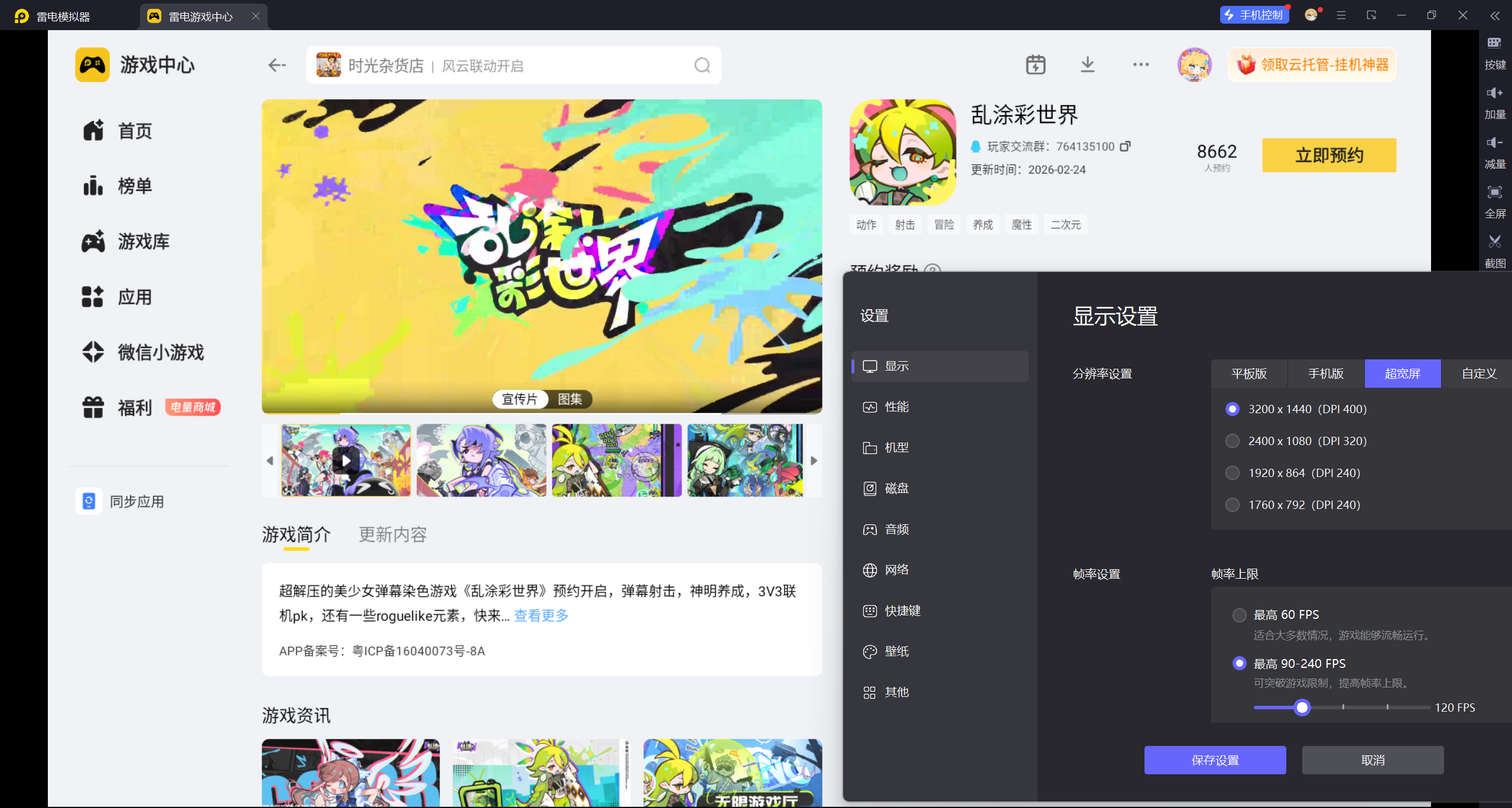Viewport: 1512px width, 808px height.
Task: Select 2400 x 1080 resolution option
Action: pyautogui.click(x=1233, y=441)
